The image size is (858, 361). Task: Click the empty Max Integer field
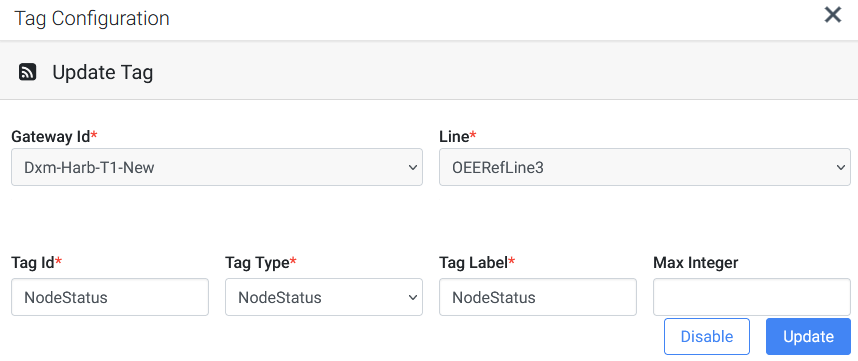[752, 297]
